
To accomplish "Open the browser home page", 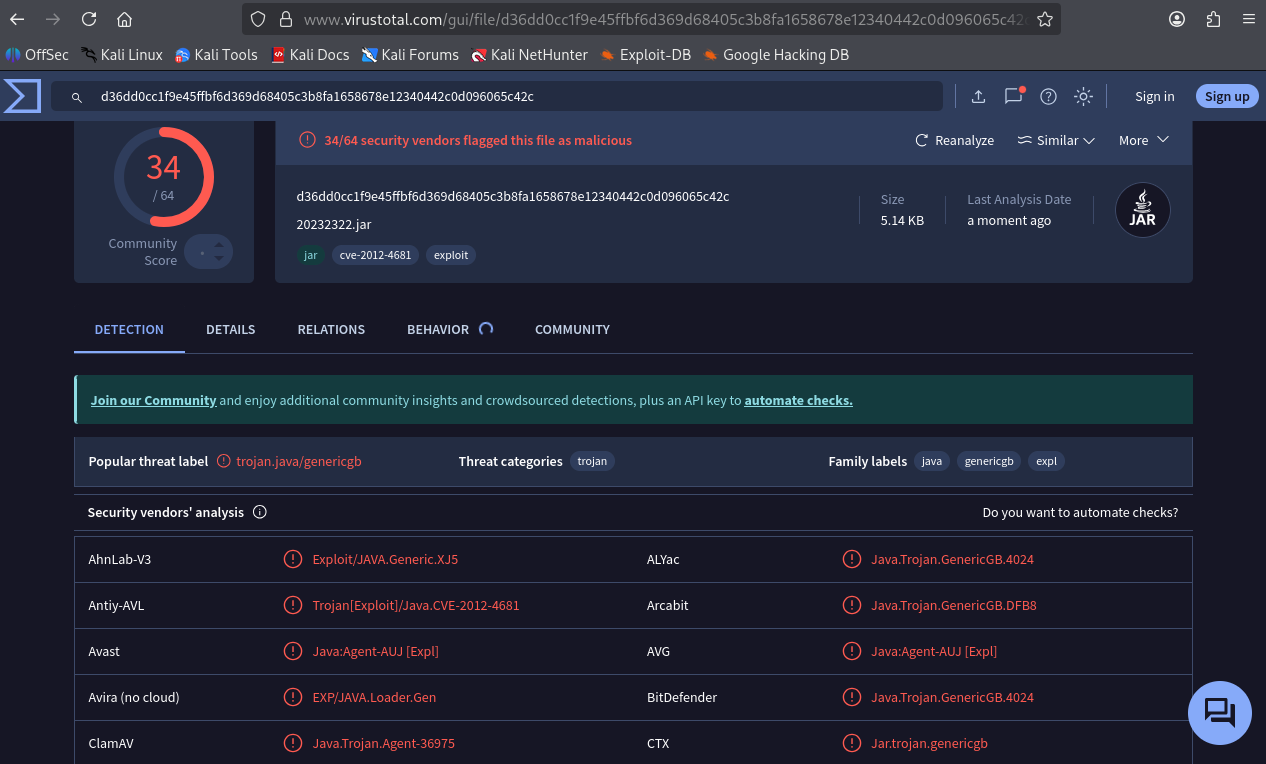I will coord(124,19).
